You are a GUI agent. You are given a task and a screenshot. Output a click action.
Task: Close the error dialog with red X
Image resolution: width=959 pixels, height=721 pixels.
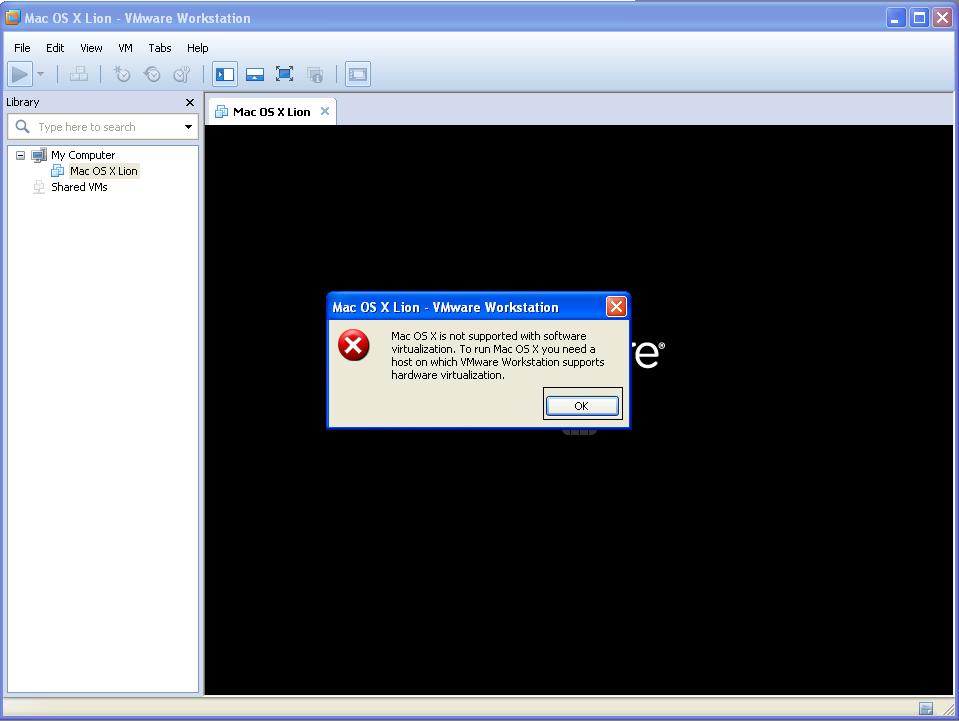(x=616, y=306)
